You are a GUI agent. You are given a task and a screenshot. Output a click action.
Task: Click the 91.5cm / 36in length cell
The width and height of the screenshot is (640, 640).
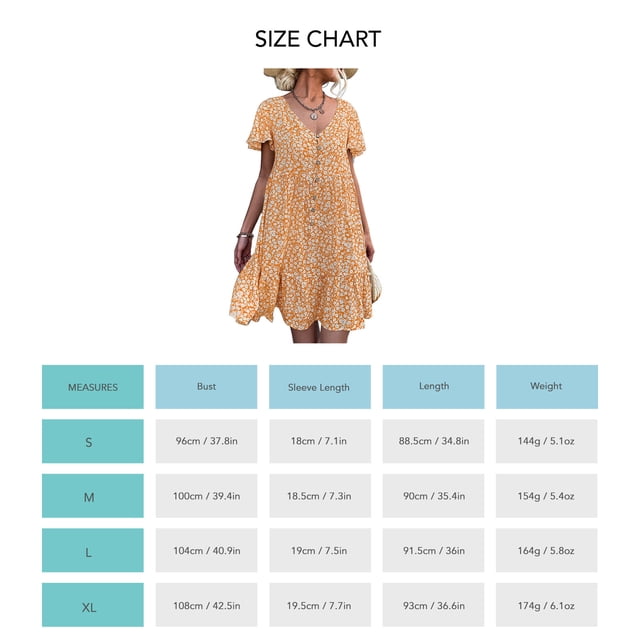tap(433, 550)
